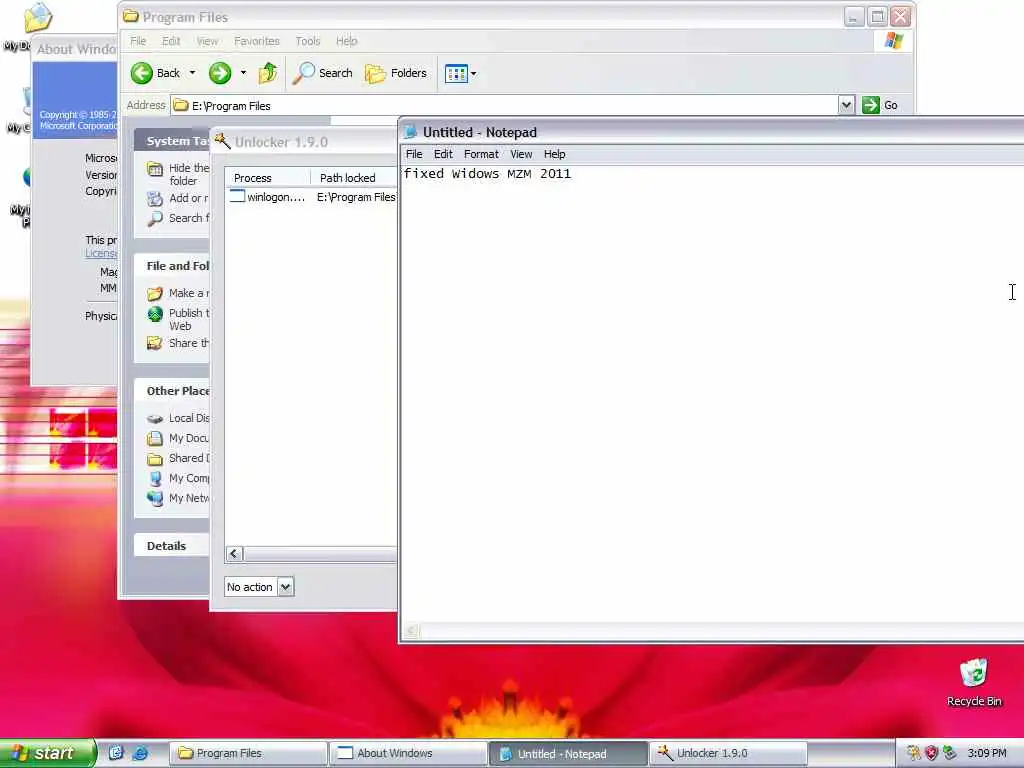Image resolution: width=1024 pixels, height=768 pixels.
Task: Open My Computer in Other Places
Action: click(178, 479)
